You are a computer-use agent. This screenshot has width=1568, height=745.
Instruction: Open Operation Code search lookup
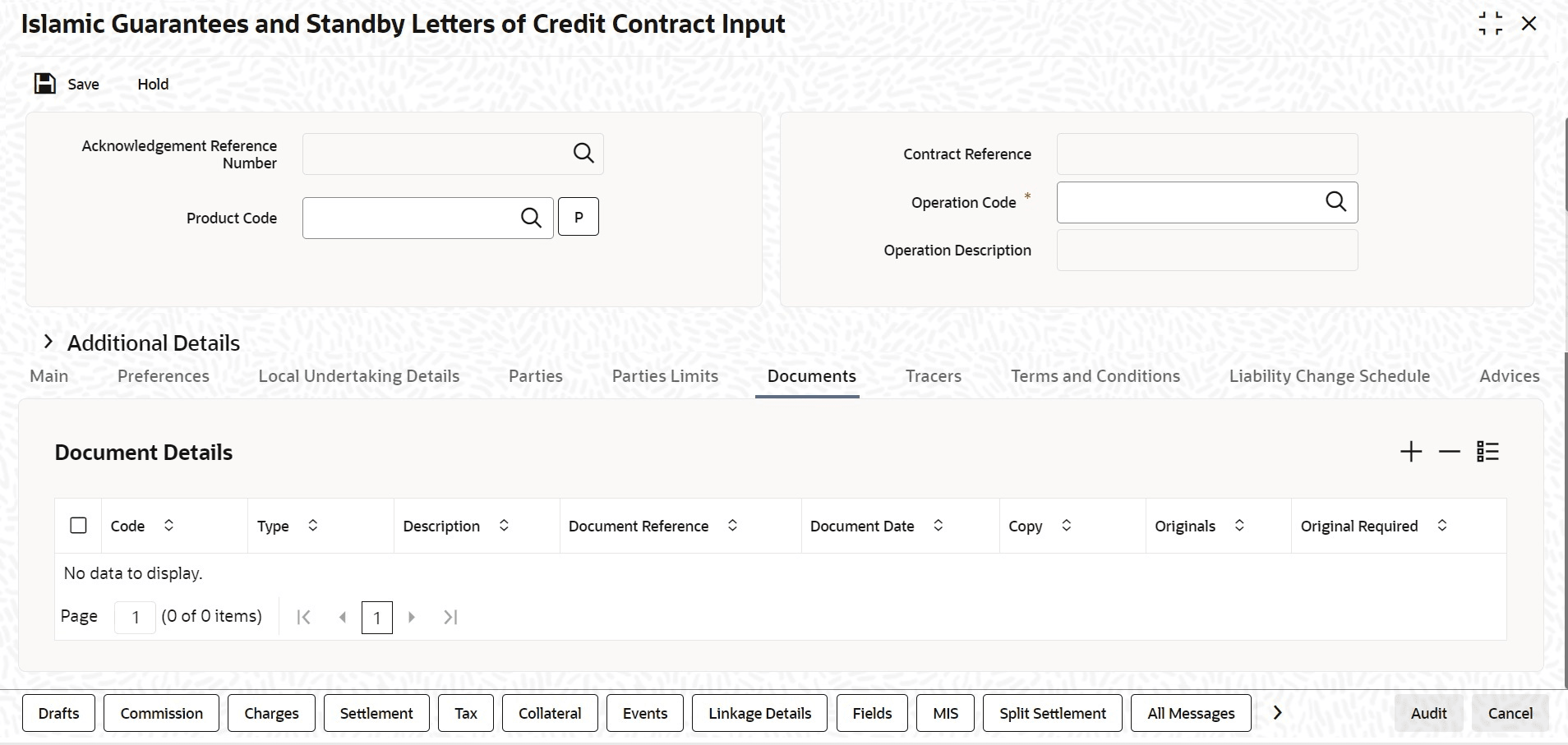pos(1336,202)
